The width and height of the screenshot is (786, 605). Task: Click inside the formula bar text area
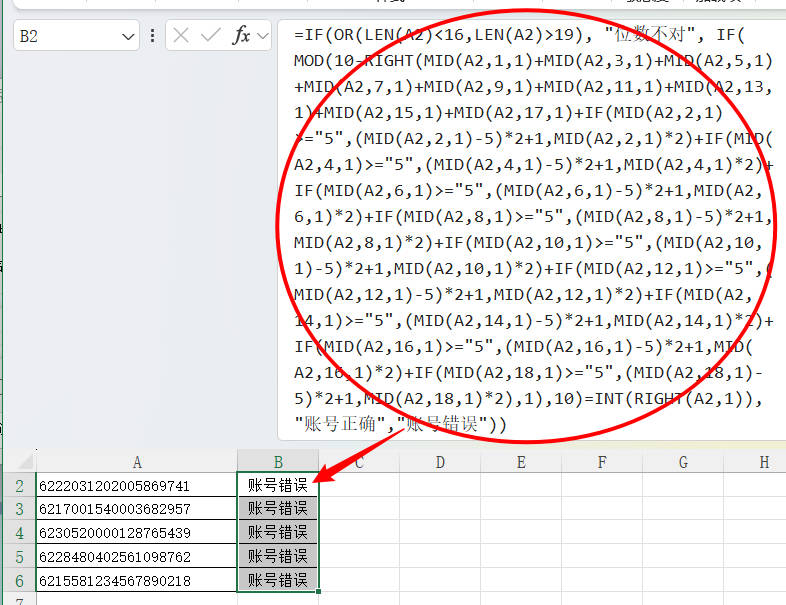pyautogui.click(x=530, y=230)
